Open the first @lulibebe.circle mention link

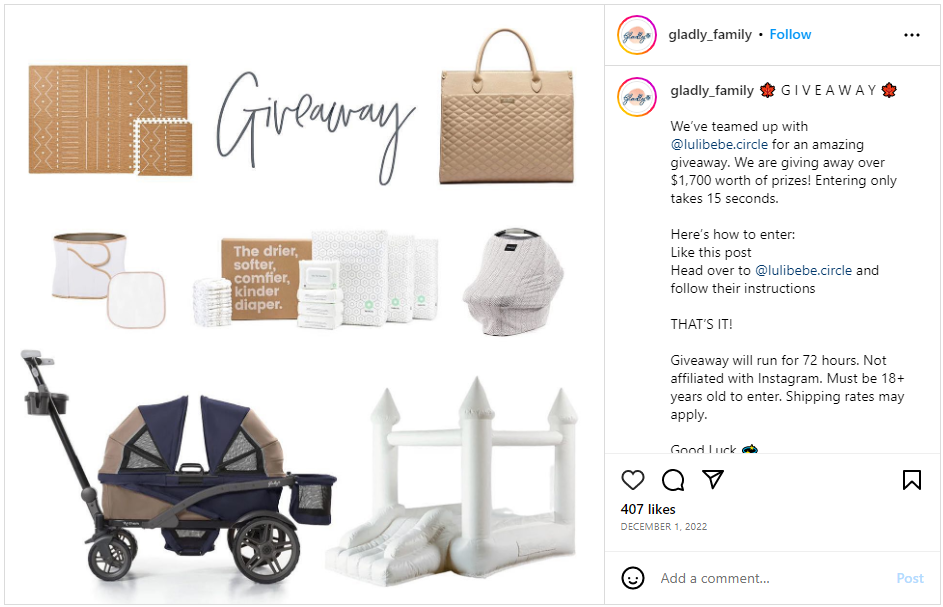coord(719,144)
